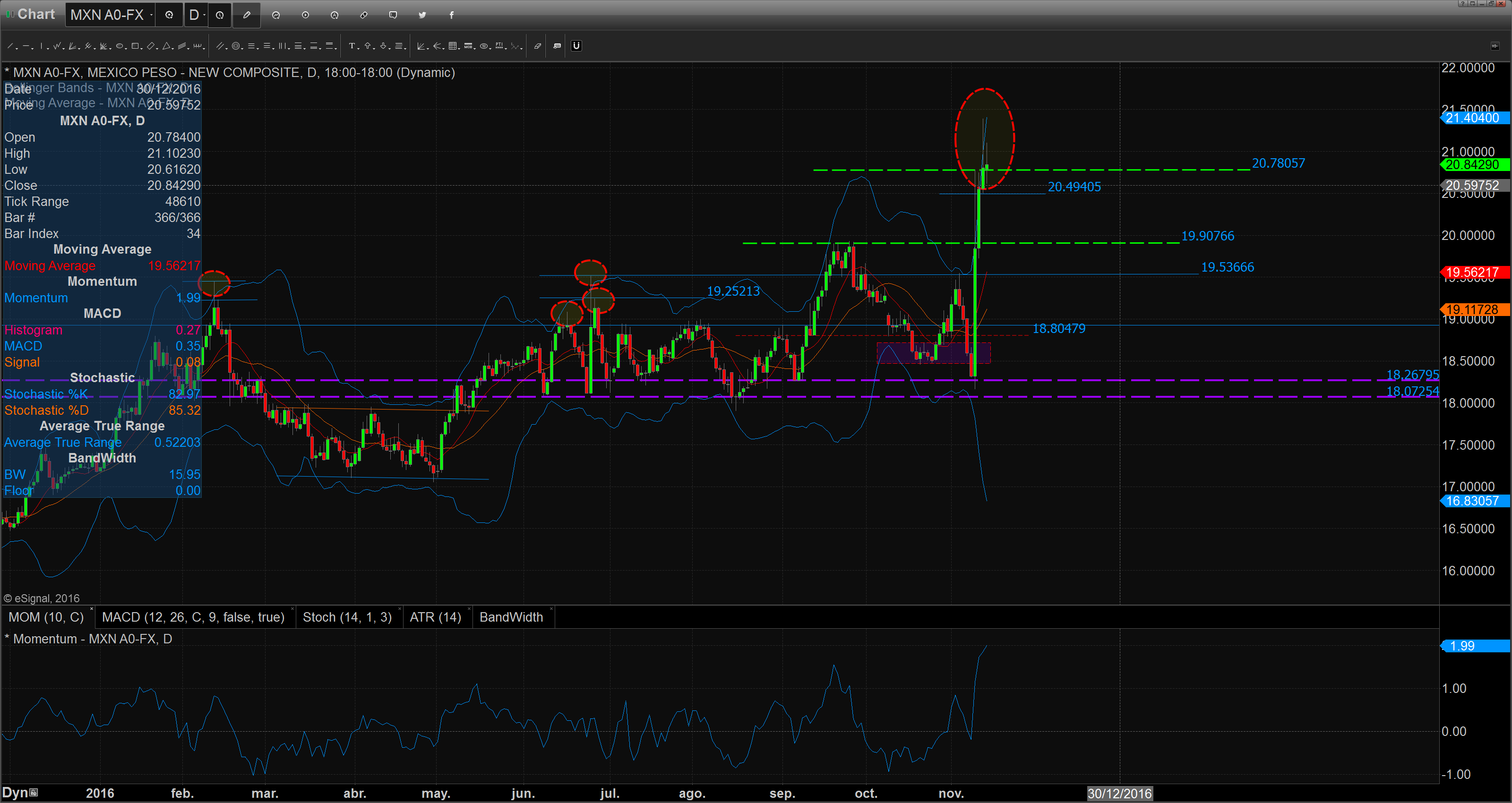Click the red 19.56217 moving average label
This screenshot has height=803, width=1512.
(x=1475, y=273)
